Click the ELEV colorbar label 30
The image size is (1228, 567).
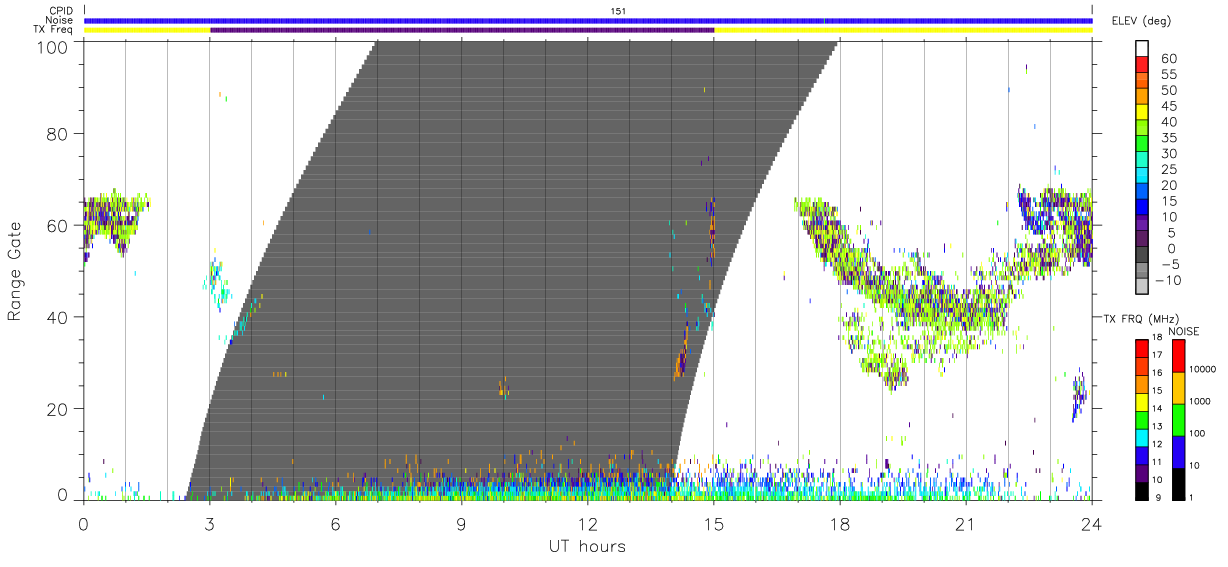tap(1169, 154)
